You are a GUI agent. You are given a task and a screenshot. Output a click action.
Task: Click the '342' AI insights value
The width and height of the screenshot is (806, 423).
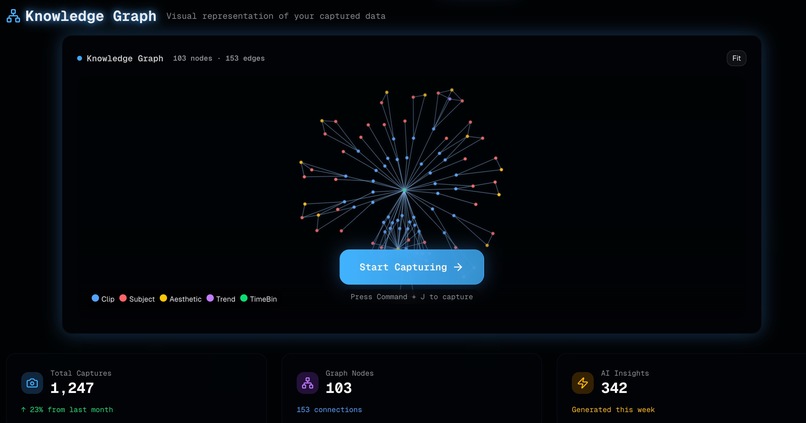tap(614, 388)
